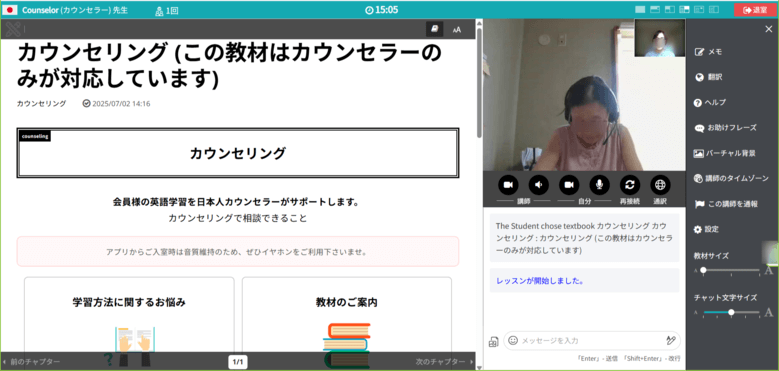779x371 pixels.
Task: Click the Japan flag icon in header
Action: (x=10, y=9)
